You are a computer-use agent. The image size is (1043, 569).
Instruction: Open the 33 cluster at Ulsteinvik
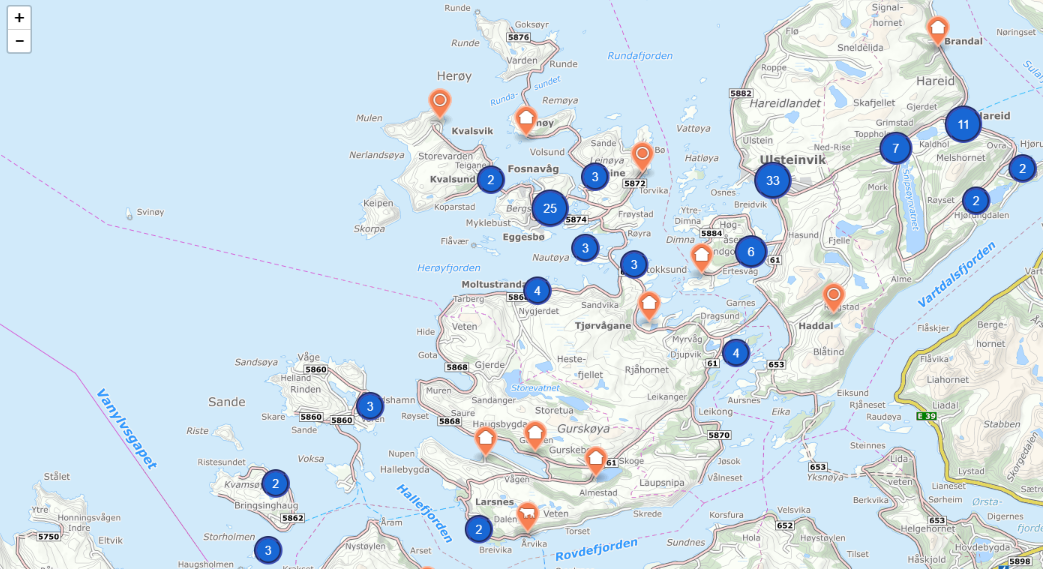tap(772, 180)
